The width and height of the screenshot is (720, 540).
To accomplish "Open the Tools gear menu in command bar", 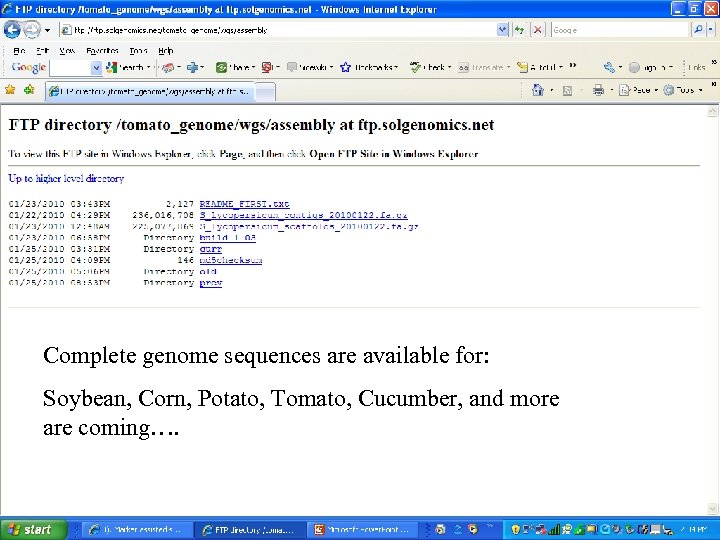I will click(x=683, y=90).
